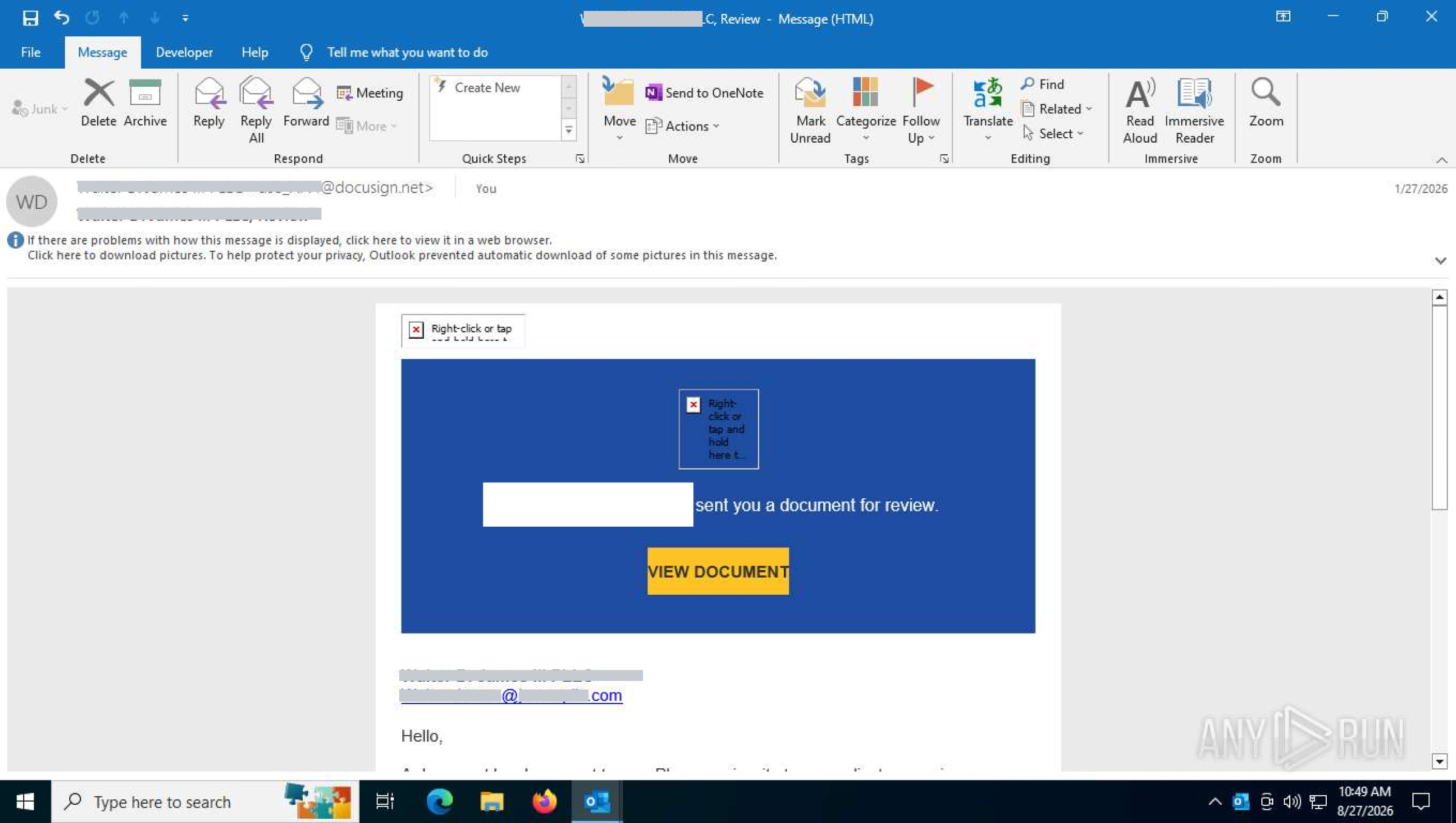Image resolution: width=1456 pixels, height=823 pixels.
Task: Send message to OneNote
Action: point(704,93)
